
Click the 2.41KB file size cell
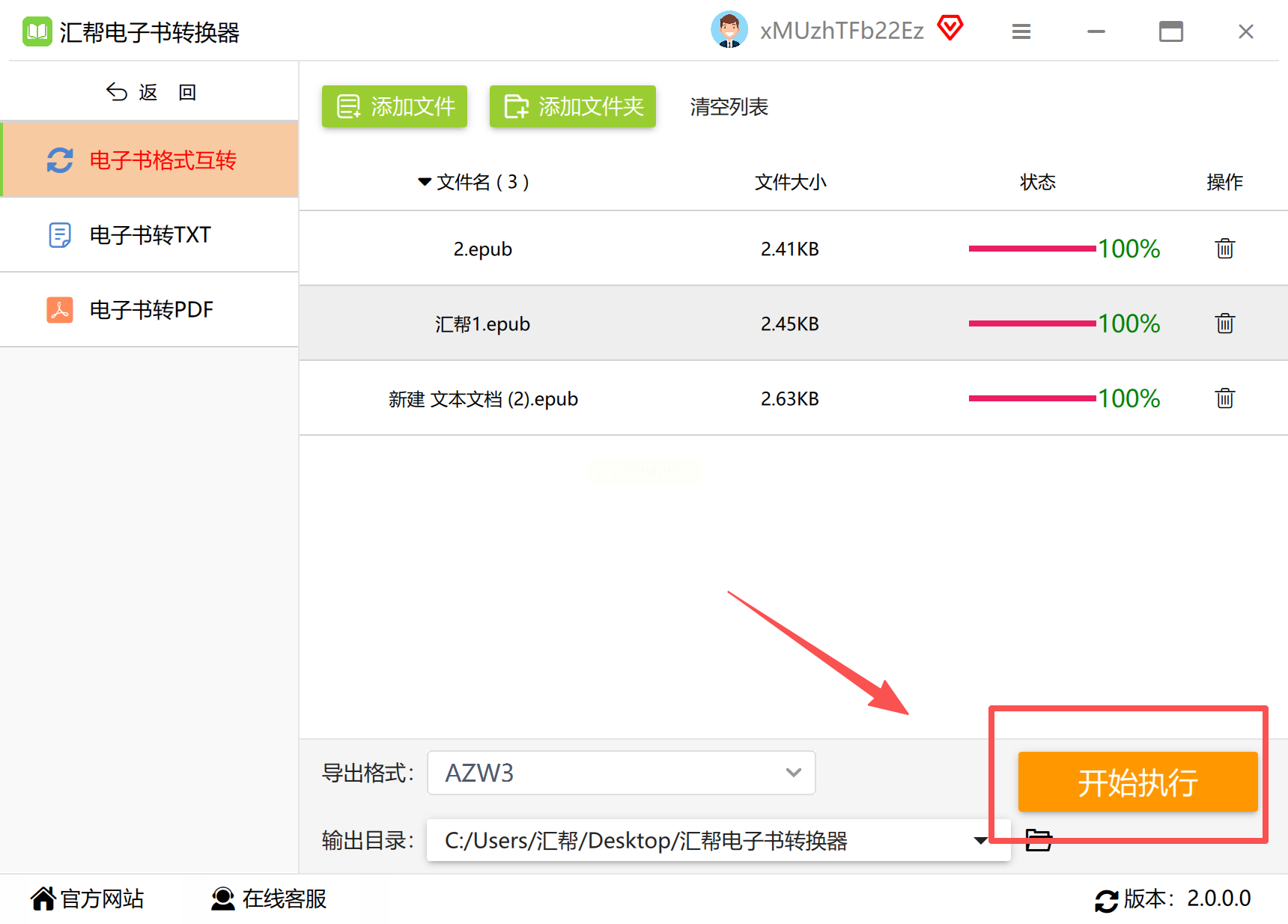[x=790, y=249]
